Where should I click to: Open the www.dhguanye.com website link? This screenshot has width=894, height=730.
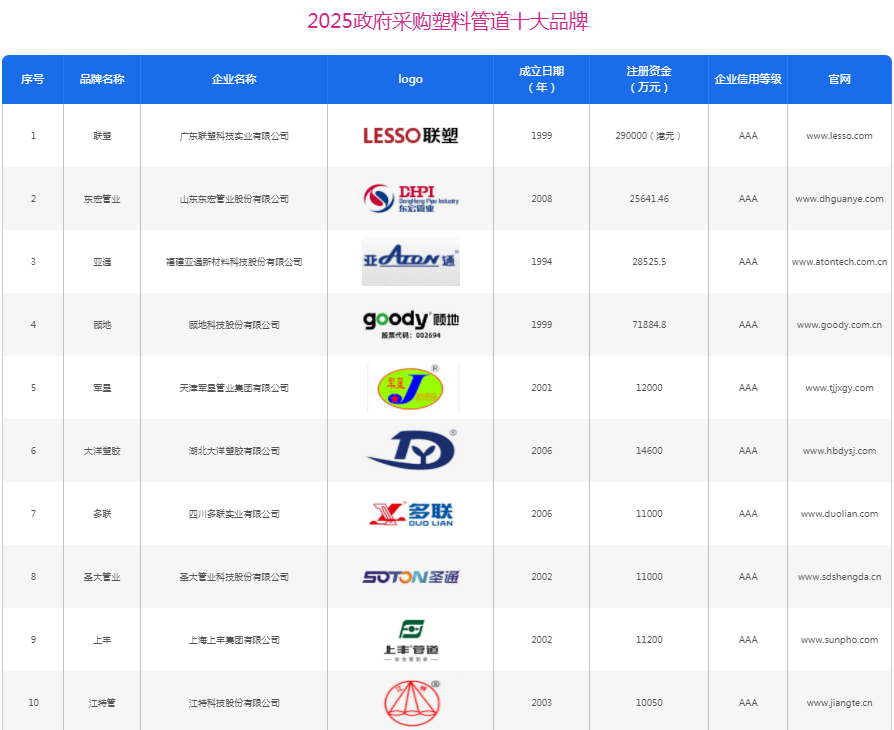839,199
